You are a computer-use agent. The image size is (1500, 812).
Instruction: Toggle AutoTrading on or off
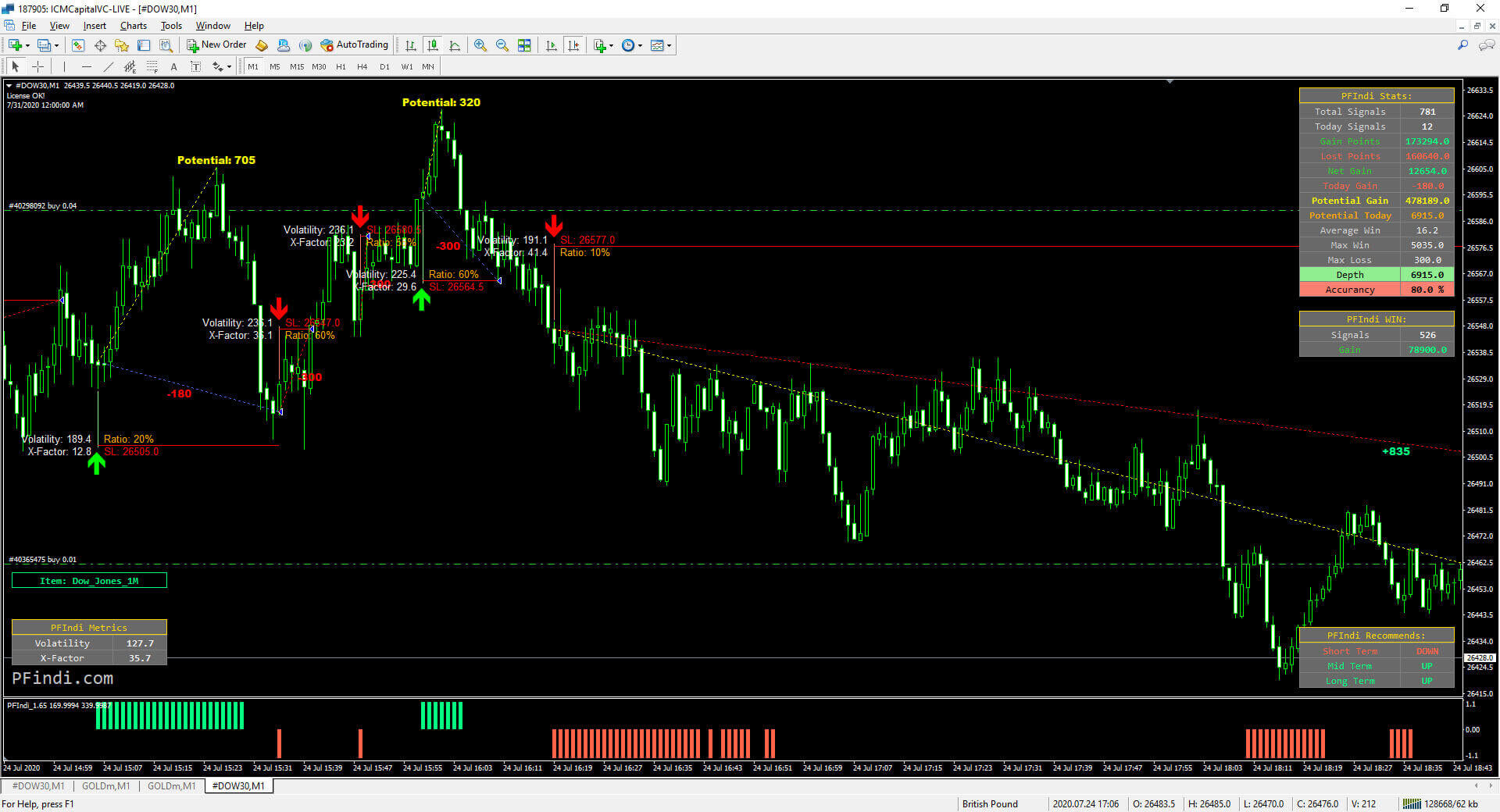click(354, 45)
